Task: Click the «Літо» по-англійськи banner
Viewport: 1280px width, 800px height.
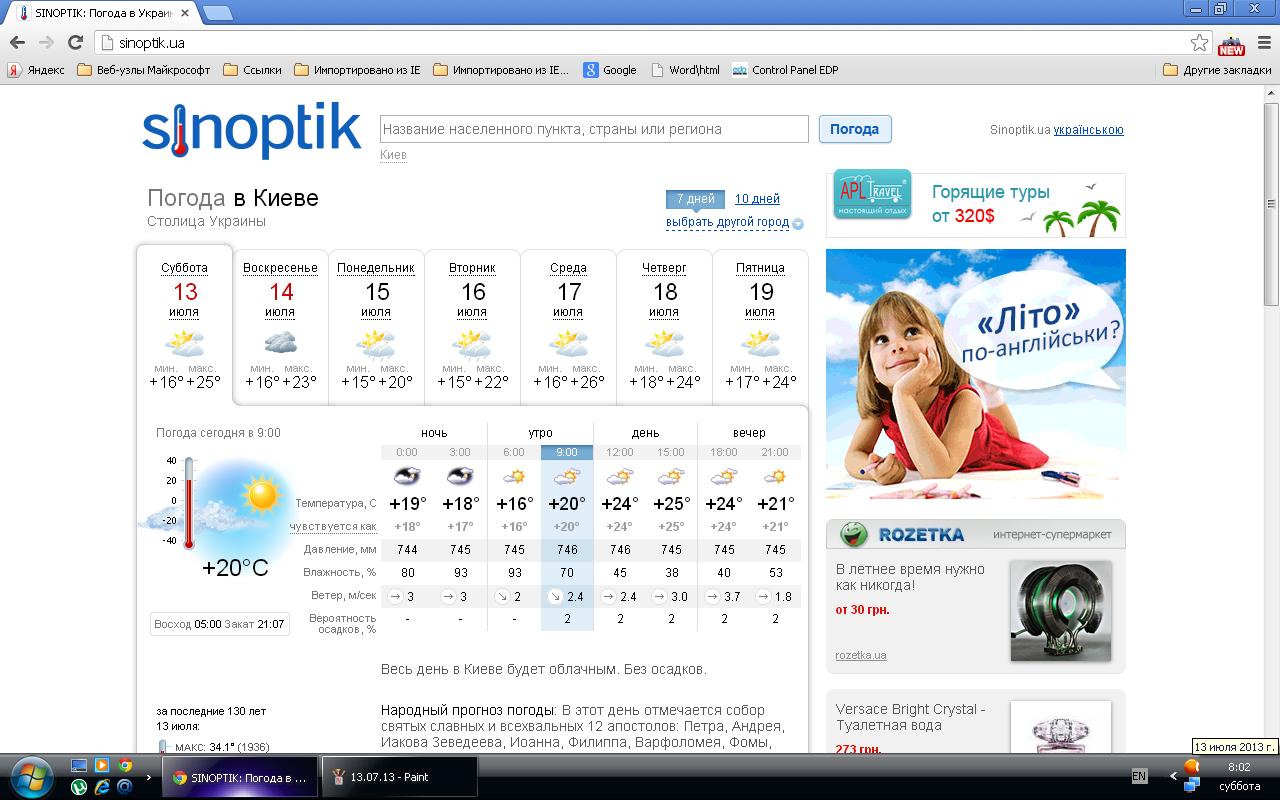Action: [x=976, y=374]
